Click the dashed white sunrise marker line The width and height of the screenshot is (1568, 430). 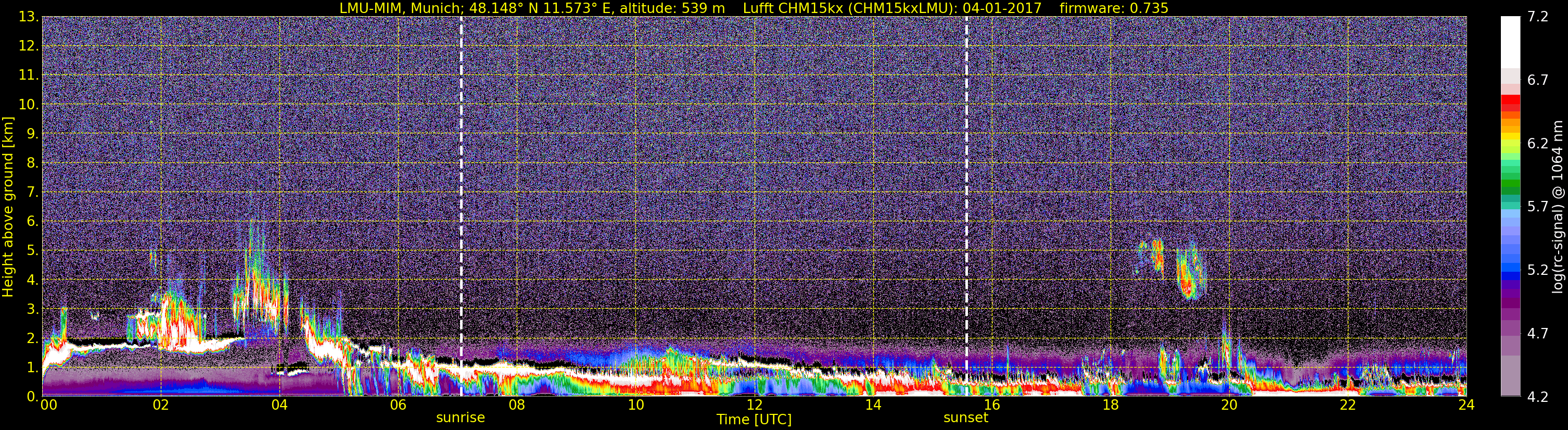[x=461, y=207]
